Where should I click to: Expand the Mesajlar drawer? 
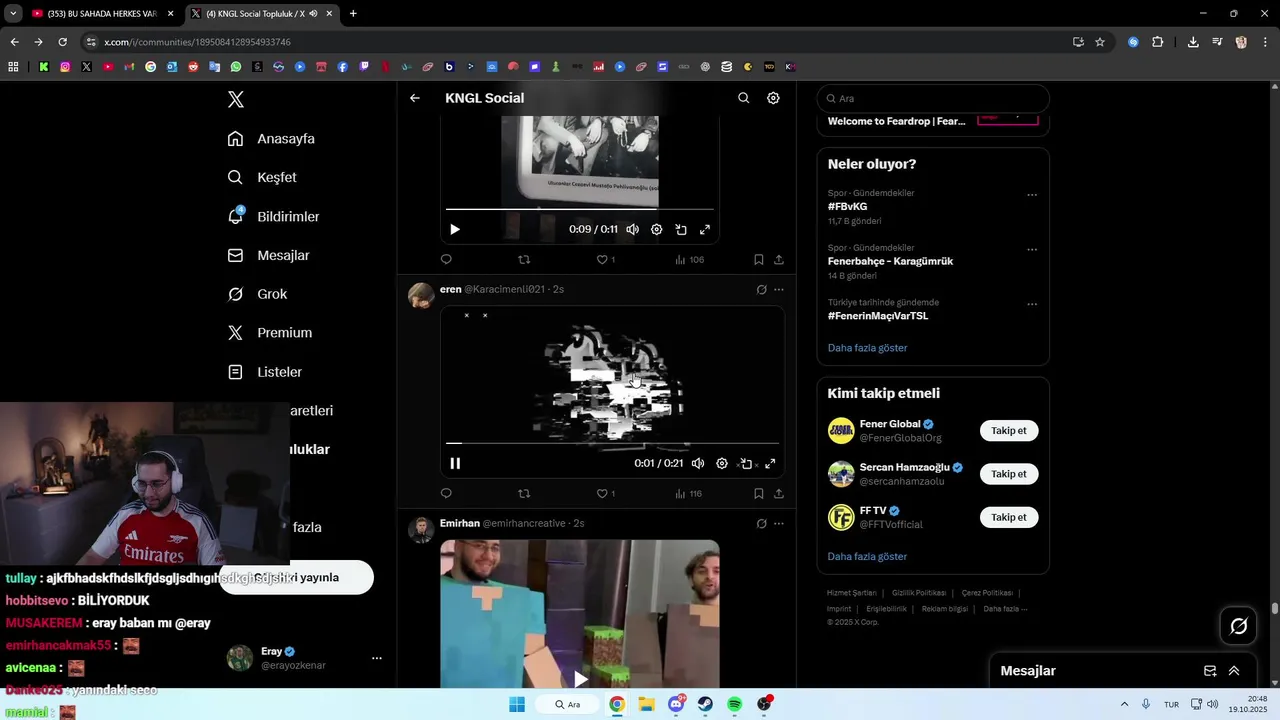pyautogui.click(x=1234, y=671)
